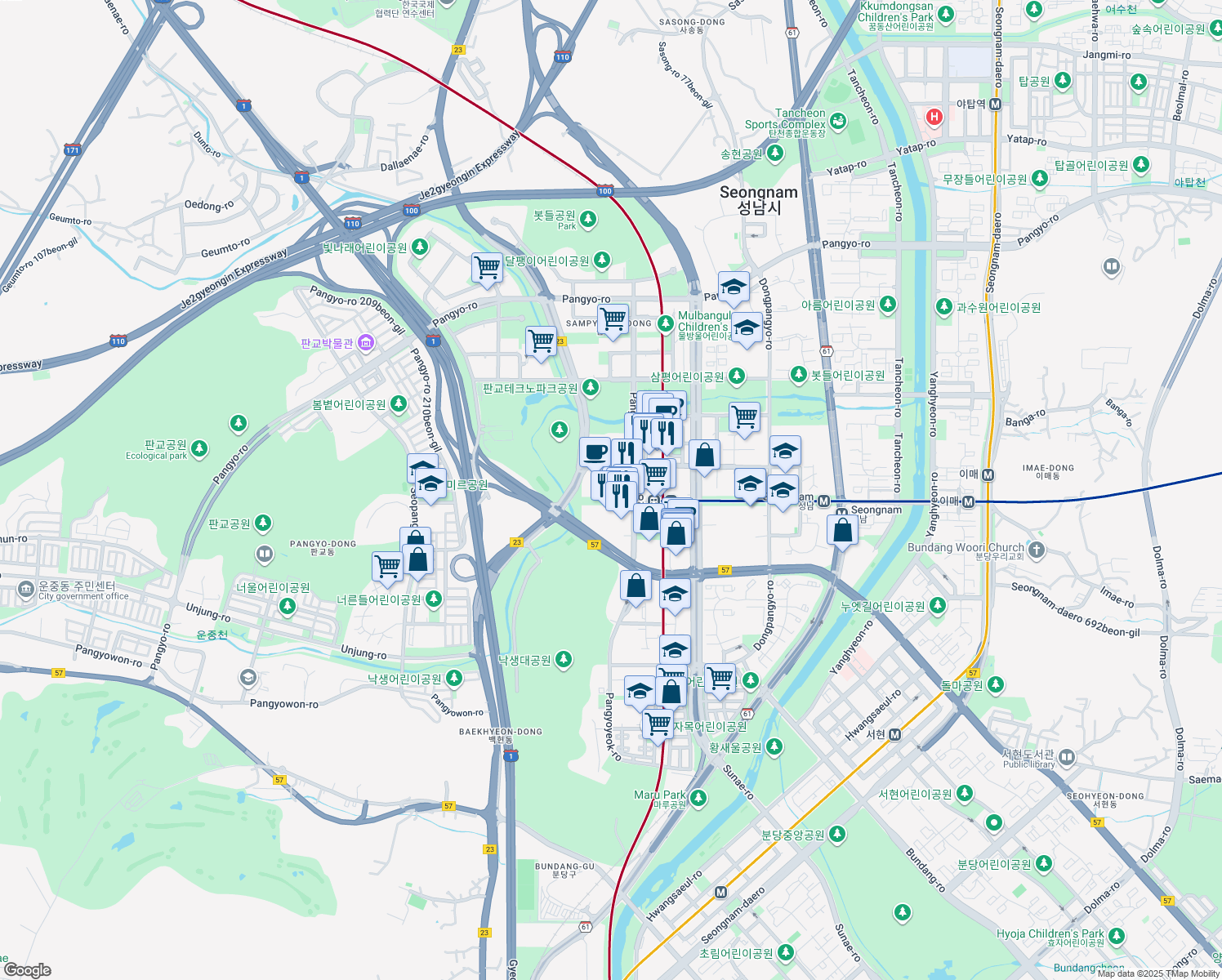
Task: Select the library icon near 서현도서관 Public library
Action: (x=1067, y=758)
